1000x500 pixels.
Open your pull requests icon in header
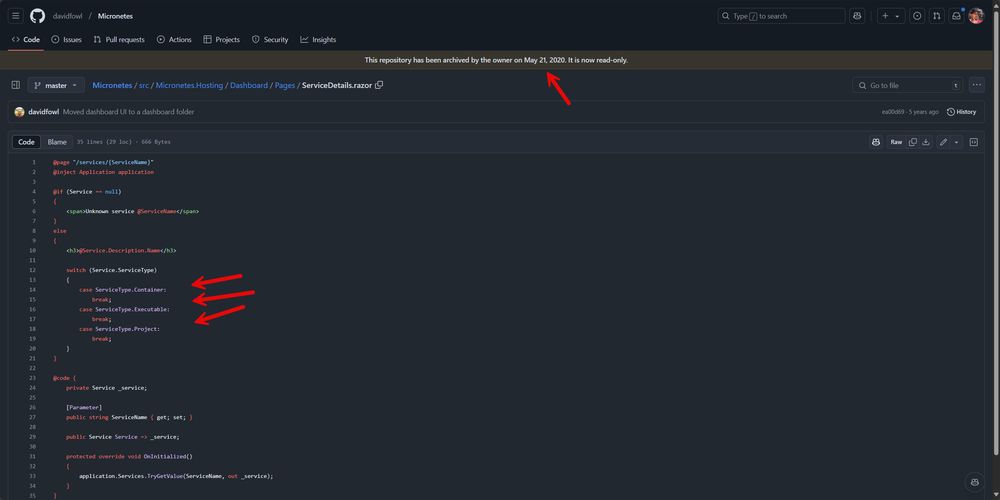(x=936, y=16)
